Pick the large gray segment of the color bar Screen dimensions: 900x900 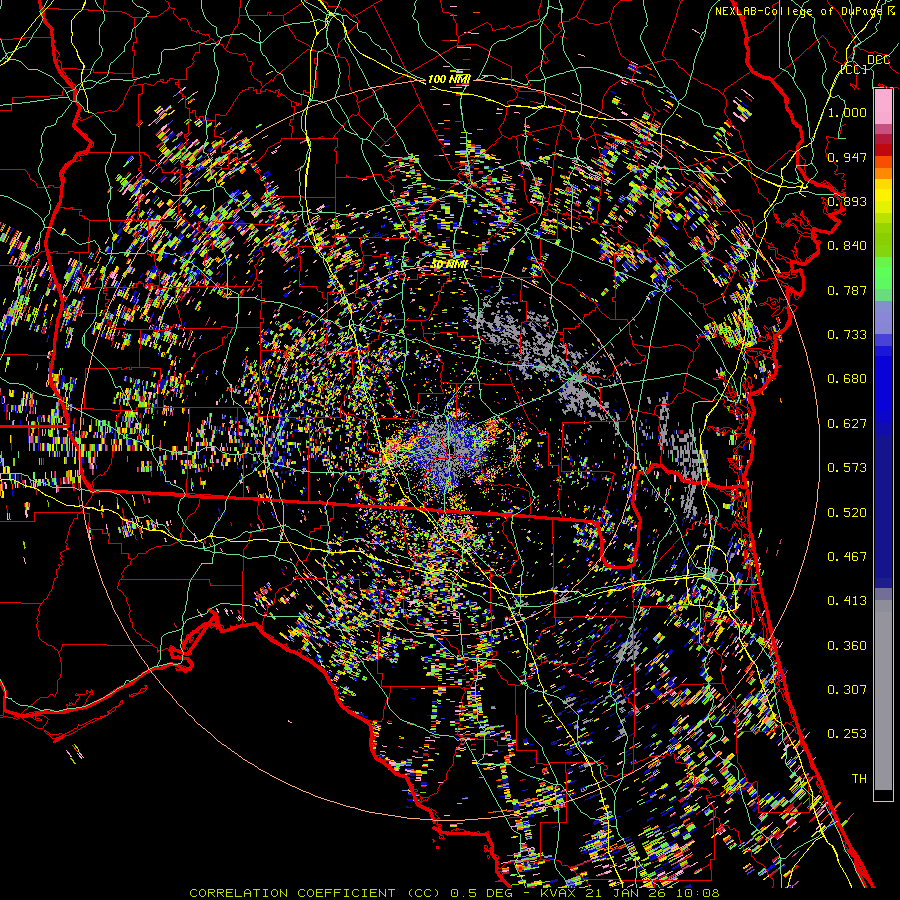point(883,695)
